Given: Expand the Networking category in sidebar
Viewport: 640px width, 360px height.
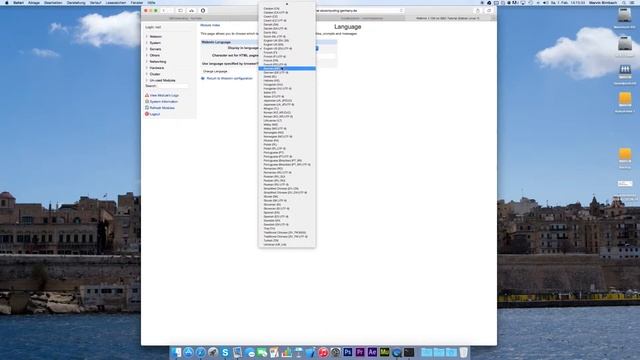Looking at the screenshot, I should [x=158, y=62].
